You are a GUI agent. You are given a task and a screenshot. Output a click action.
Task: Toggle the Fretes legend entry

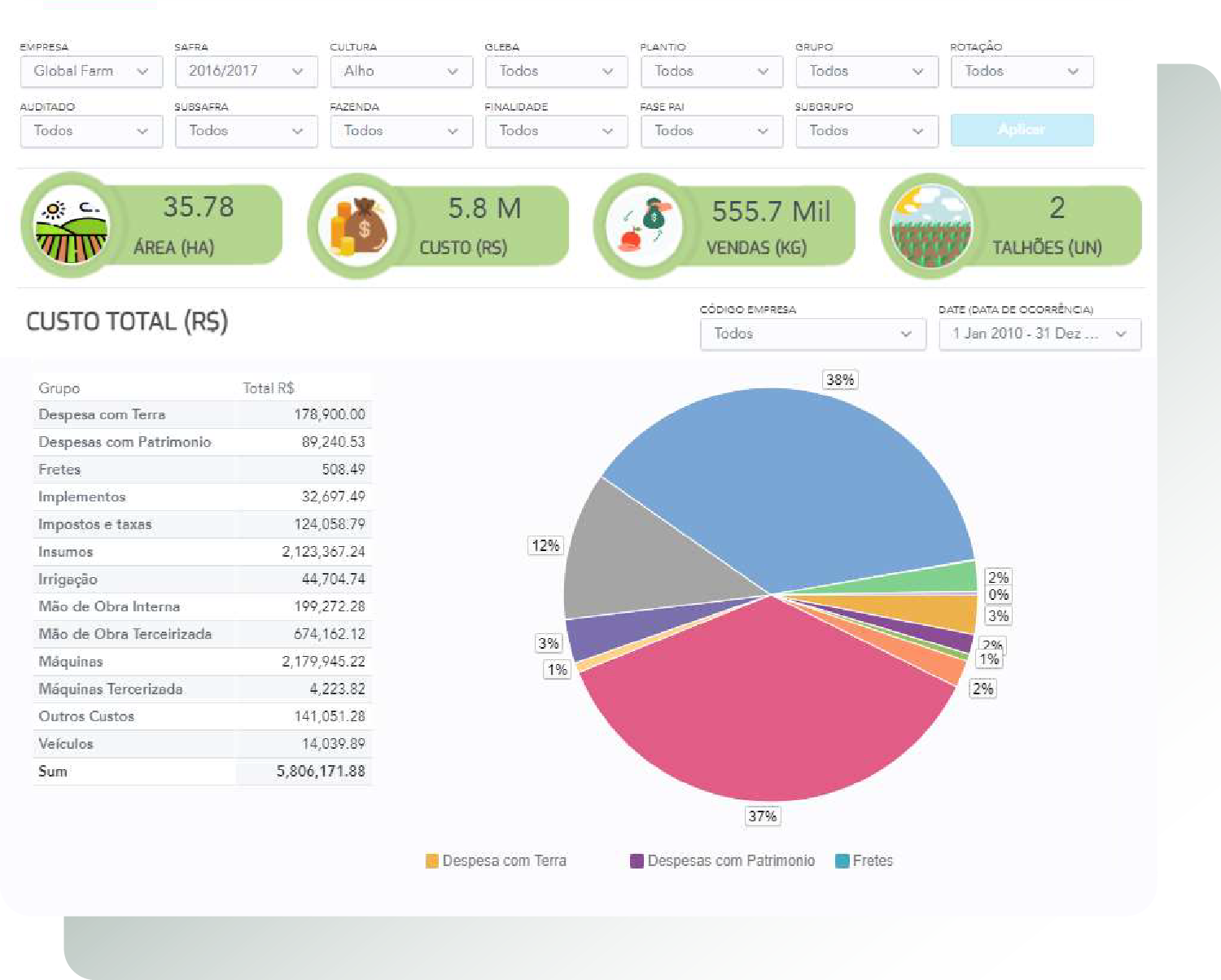(864, 861)
